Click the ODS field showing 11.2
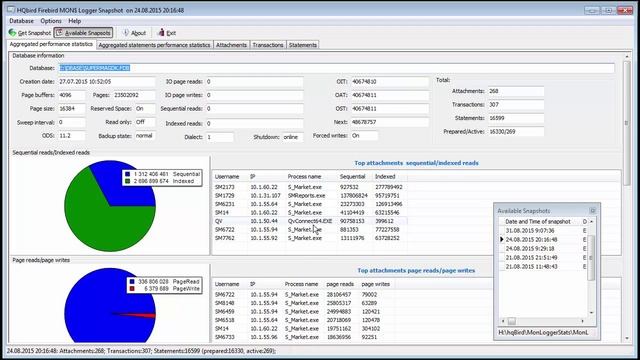Image resolution: width=640 pixels, height=360 pixels. (71, 136)
